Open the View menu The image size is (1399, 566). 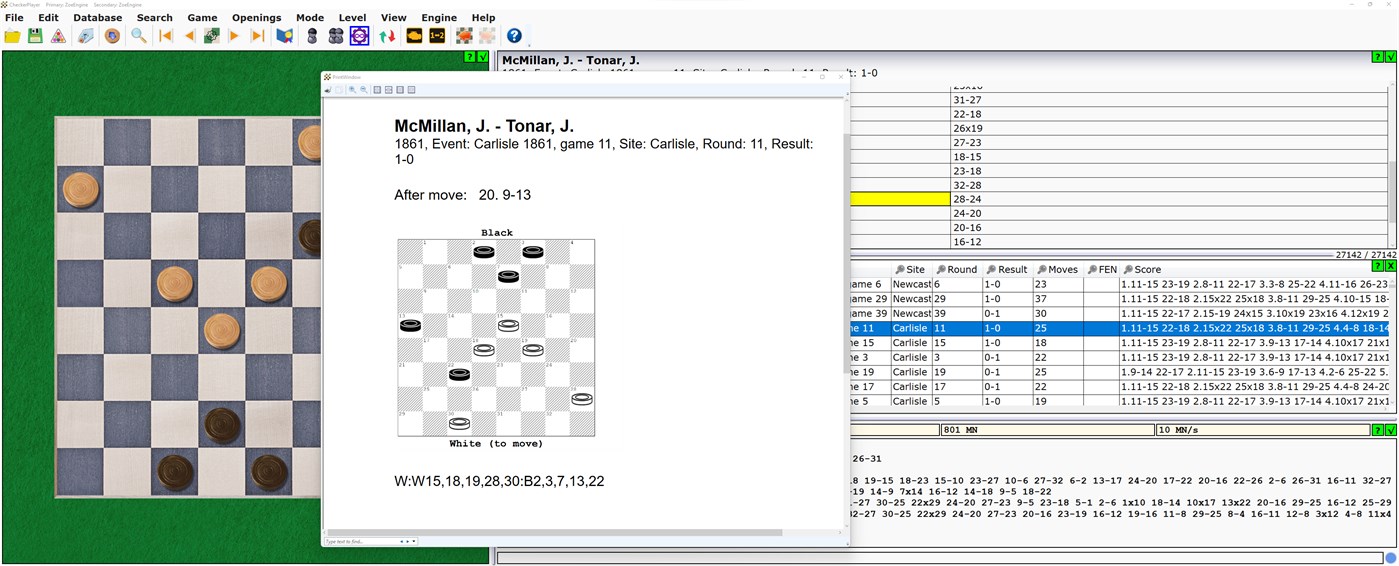(x=394, y=18)
